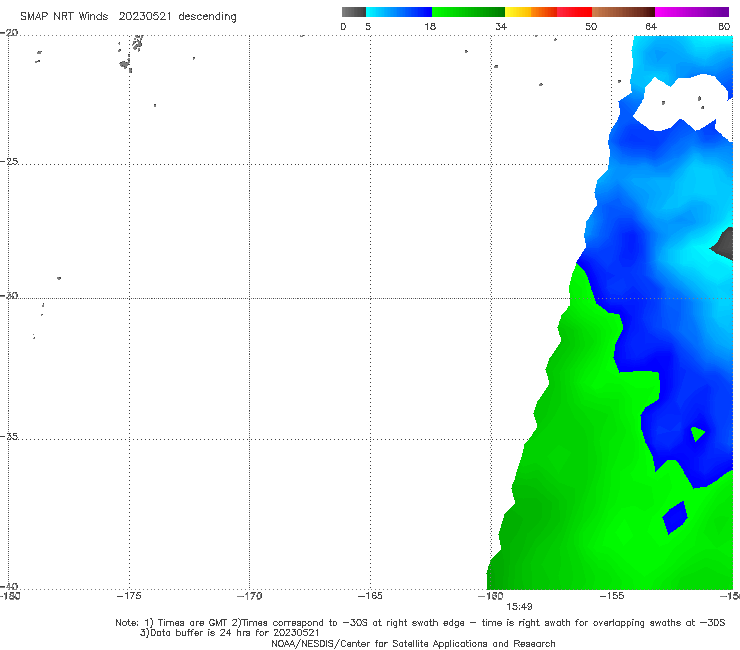Pick the magenta-purple 64-80 colorbar segment

tap(692, 12)
